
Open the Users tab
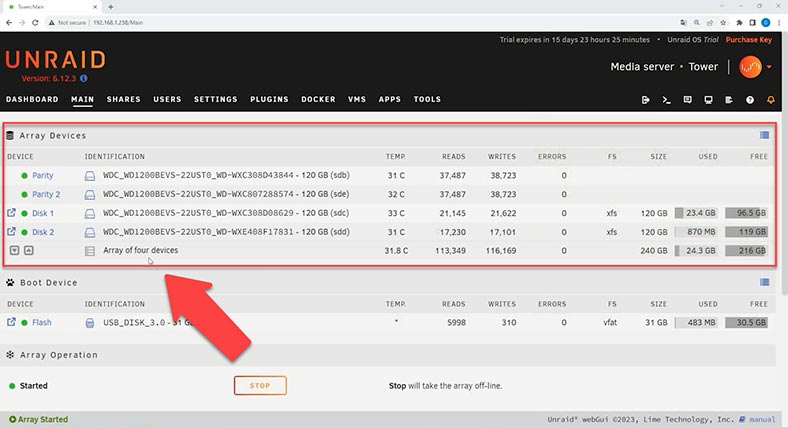(x=167, y=99)
